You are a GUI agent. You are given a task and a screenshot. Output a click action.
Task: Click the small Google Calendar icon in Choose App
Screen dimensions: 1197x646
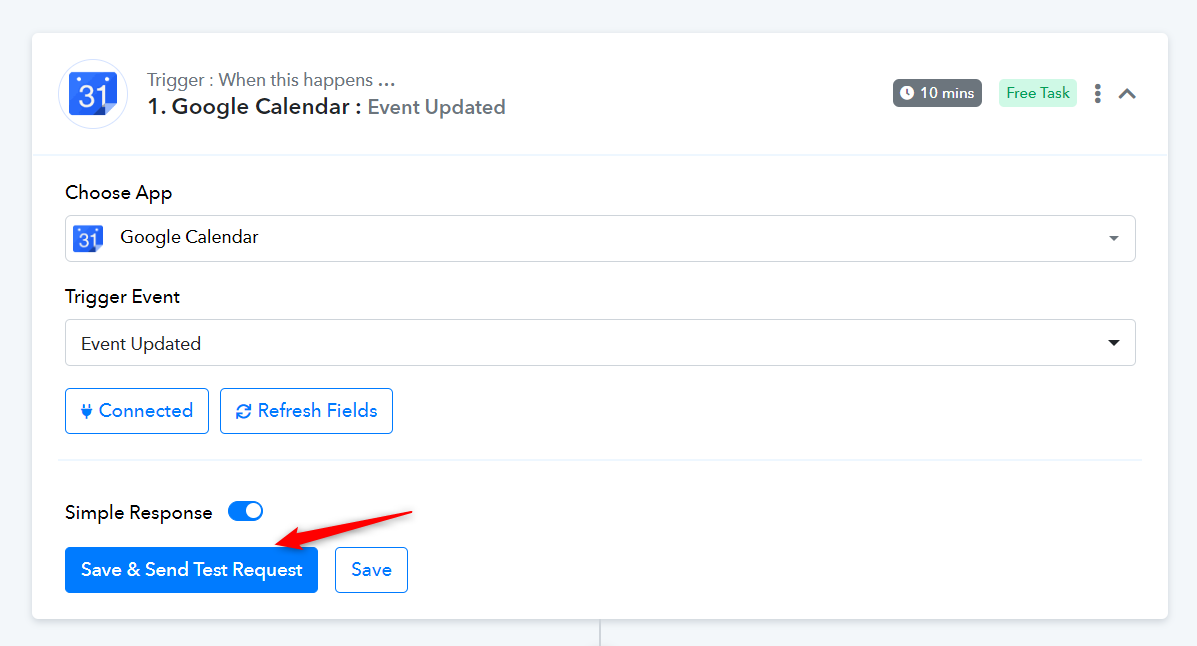coord(88,238)
